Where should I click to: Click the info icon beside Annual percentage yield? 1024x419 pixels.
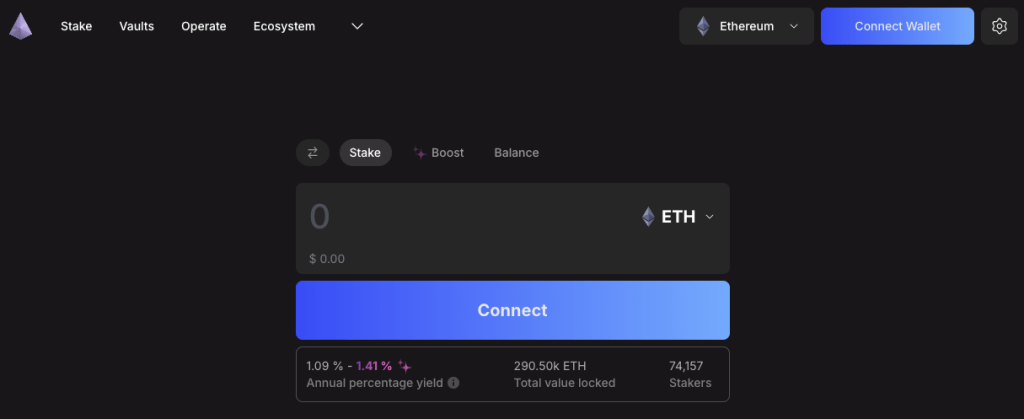[x=453, y=383]
